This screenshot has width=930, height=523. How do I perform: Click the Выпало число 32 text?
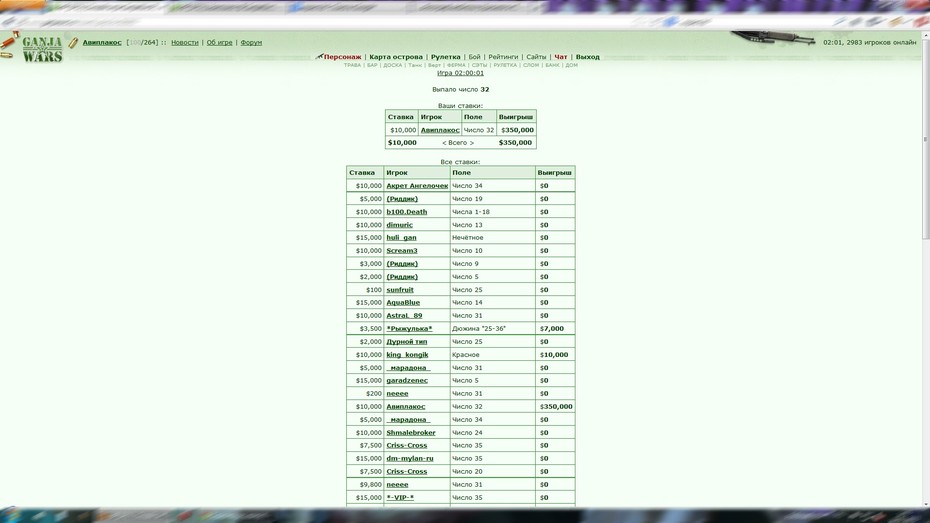pyautogui.click(x=460, y=90)
